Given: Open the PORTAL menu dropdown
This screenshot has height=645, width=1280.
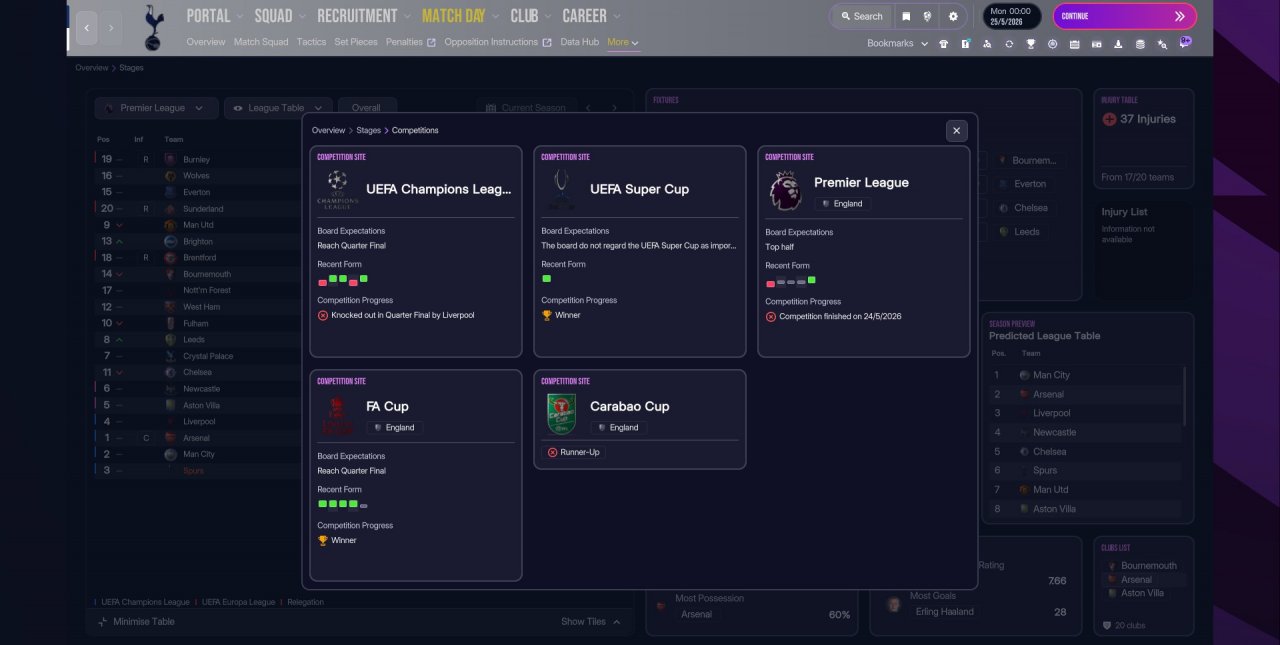Looking at the screenshot, I should pyautogui.click(x=215, y=16).
